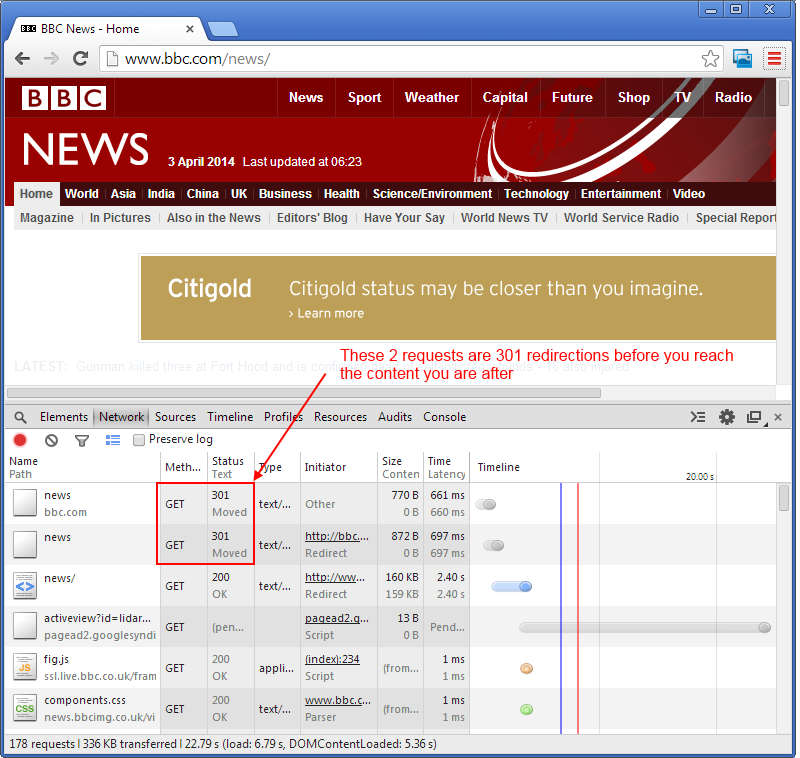Viewport: 800px width, 758px height.
Task: Click news/ request timeline bar
Action: click(x=512, y=587)
